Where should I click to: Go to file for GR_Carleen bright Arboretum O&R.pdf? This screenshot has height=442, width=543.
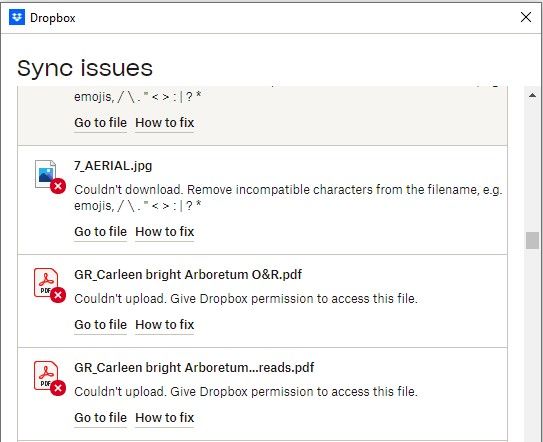pos(100,325)
